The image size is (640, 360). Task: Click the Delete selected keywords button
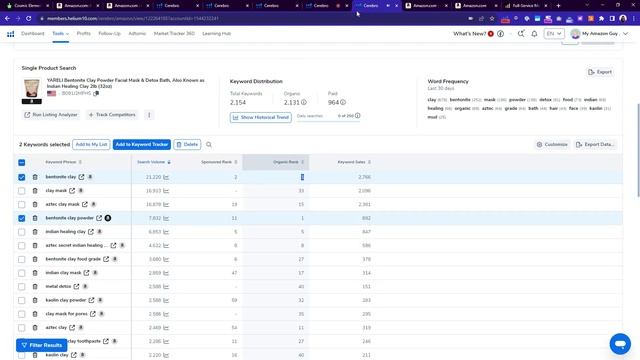187,144
